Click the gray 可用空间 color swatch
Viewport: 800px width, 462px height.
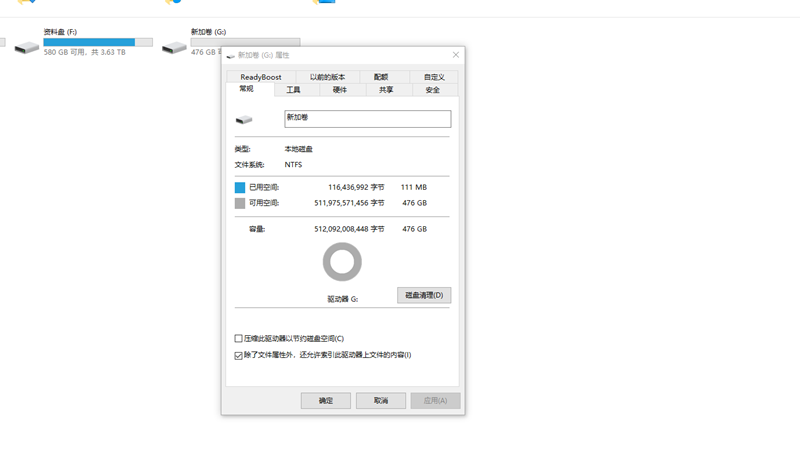pos(240,203)
